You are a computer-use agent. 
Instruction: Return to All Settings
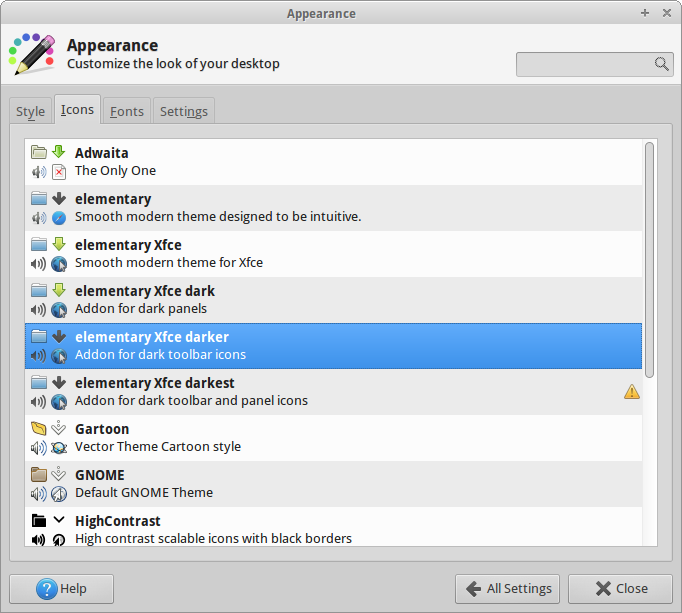pos(507,589)
